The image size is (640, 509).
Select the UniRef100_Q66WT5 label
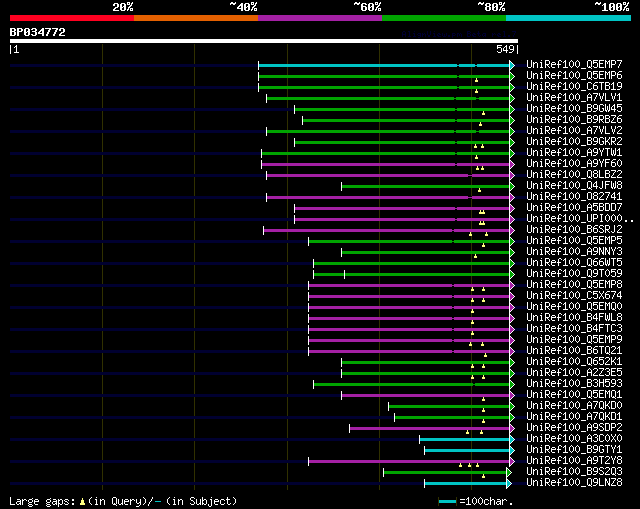pyautogui.click(x=574, y=263)
